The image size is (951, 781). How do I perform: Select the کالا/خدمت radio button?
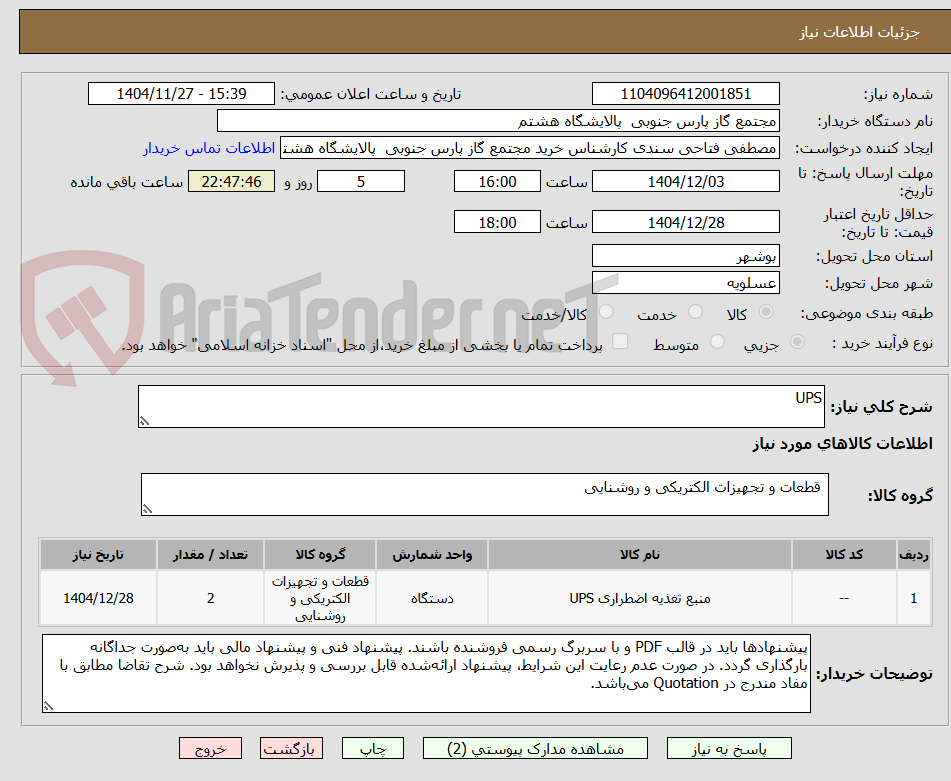(x=606, y=312)
